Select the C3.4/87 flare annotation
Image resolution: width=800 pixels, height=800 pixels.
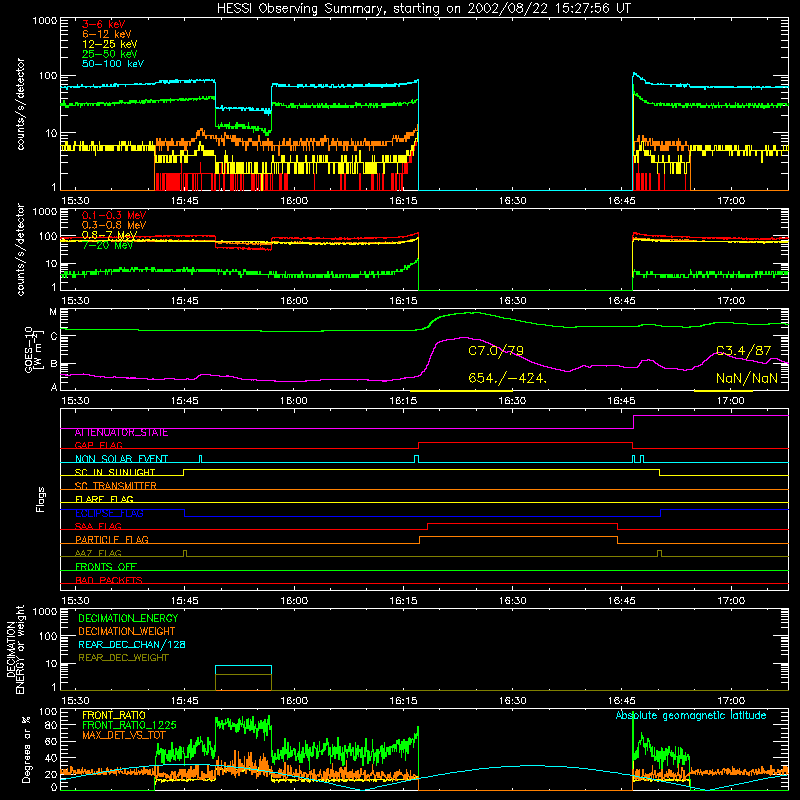point(743,351)
